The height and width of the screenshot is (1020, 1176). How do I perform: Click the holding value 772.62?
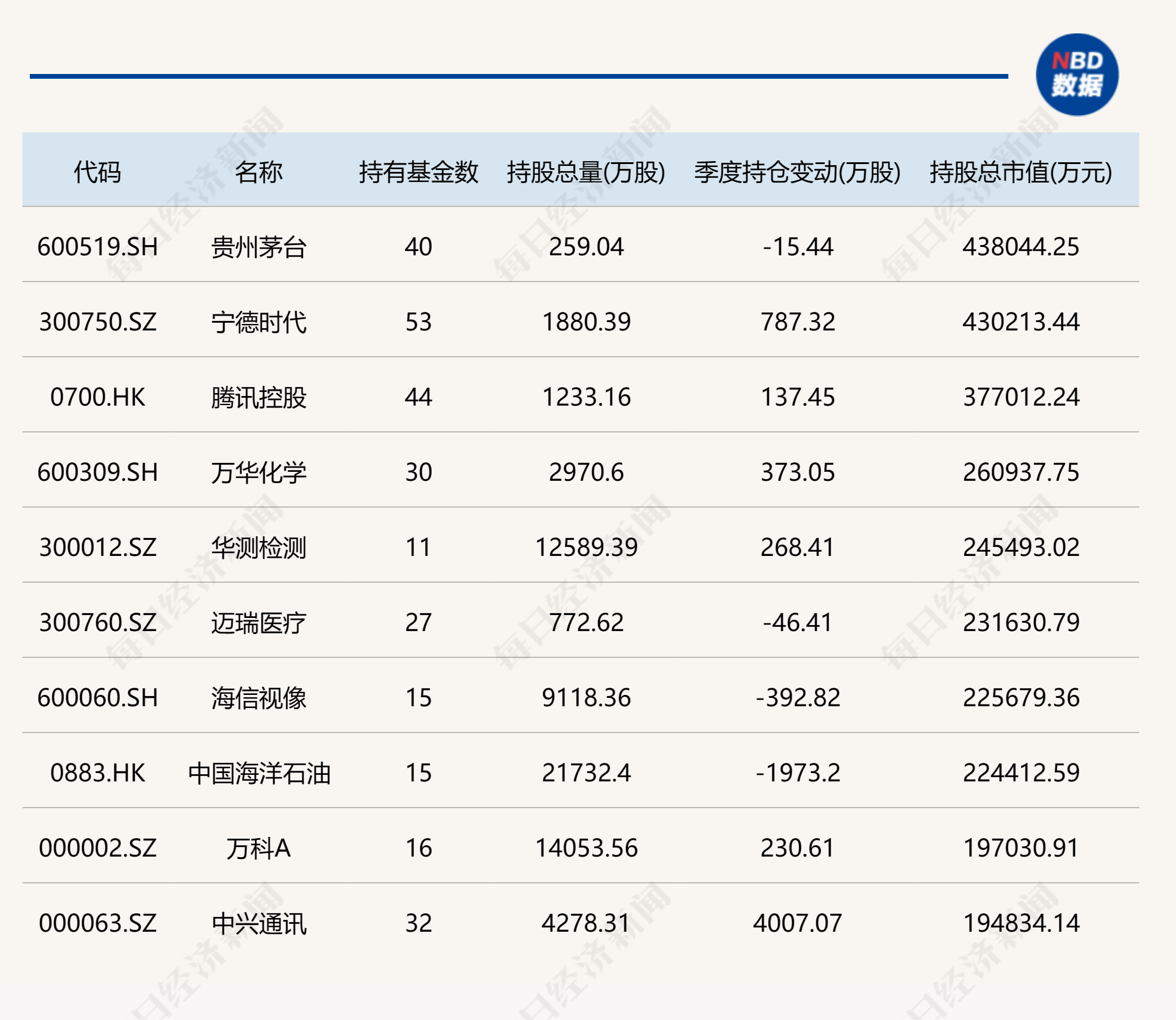(x=586, y=623)
